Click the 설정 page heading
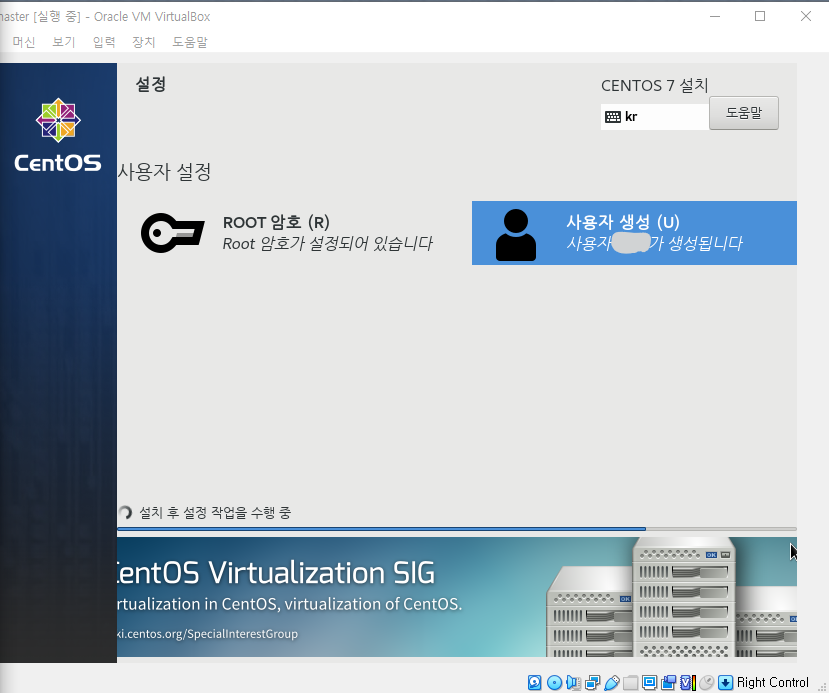Image resolution: width=829 pixels, height=693 pixels. pos(151,84)
